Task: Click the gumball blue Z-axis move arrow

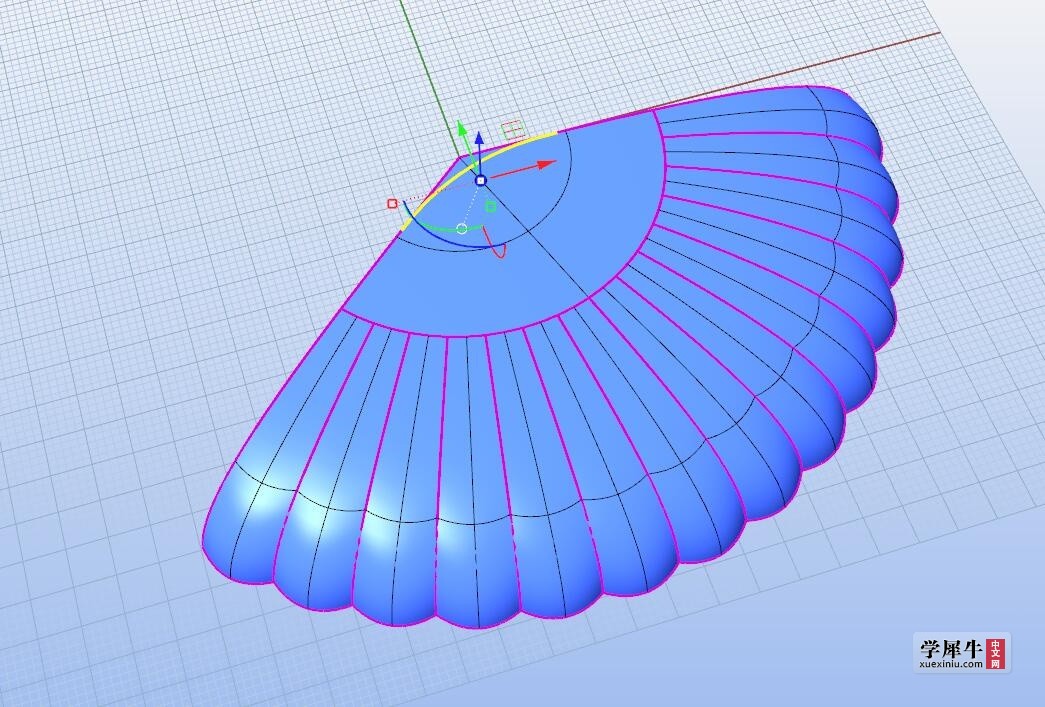Action: [x=479, y=141]
